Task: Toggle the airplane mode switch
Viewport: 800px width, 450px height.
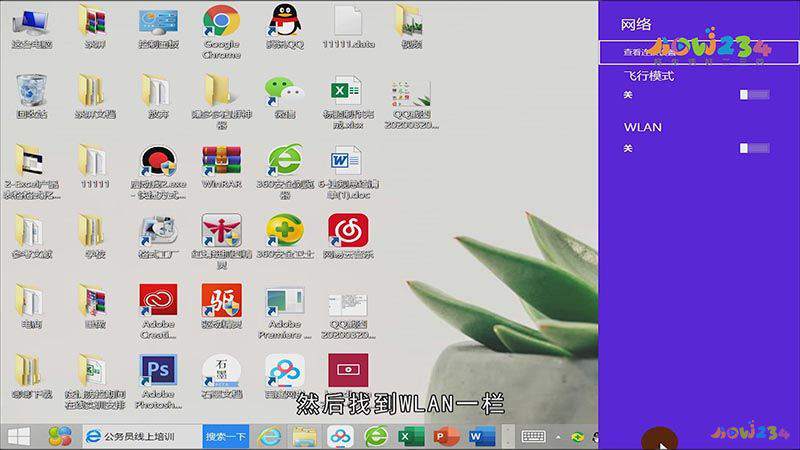Action: [x=754, y=94]
